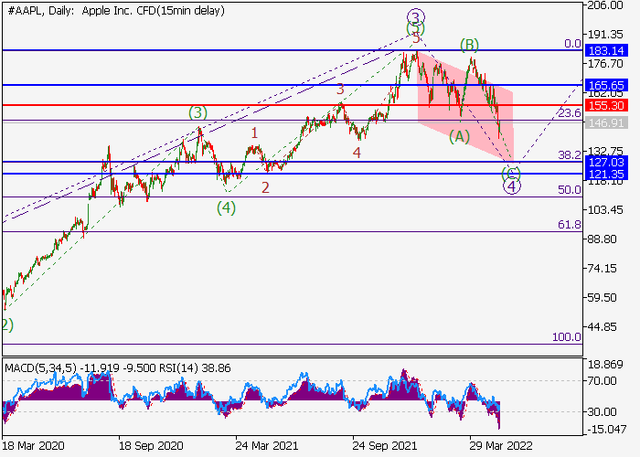Click the 61.8 Fibonacci level label

(570, 225)
